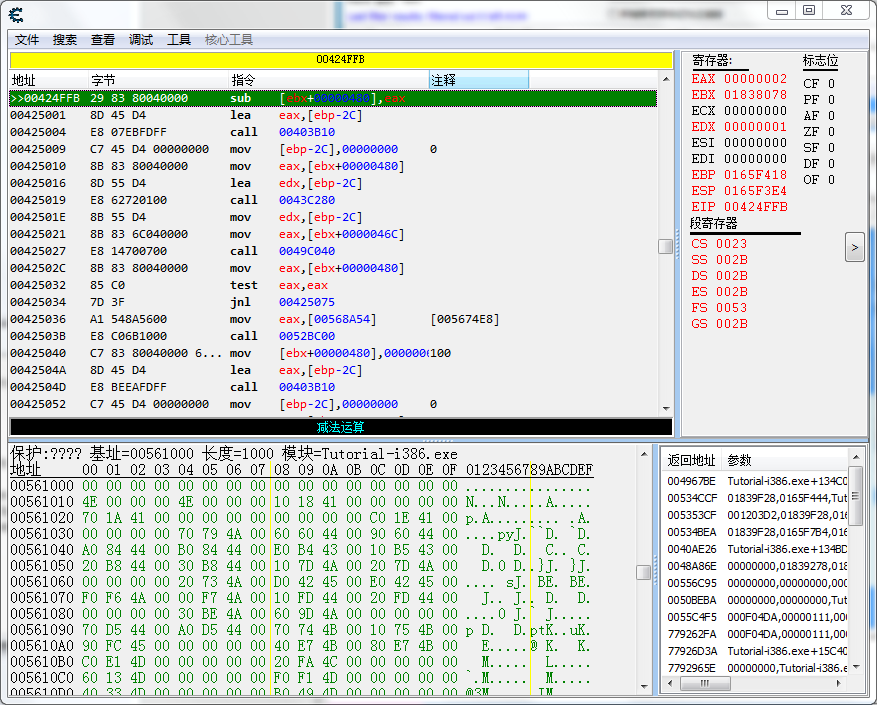Open the 调试 menu
Screen dimensions: 877x705
[141, 40]
